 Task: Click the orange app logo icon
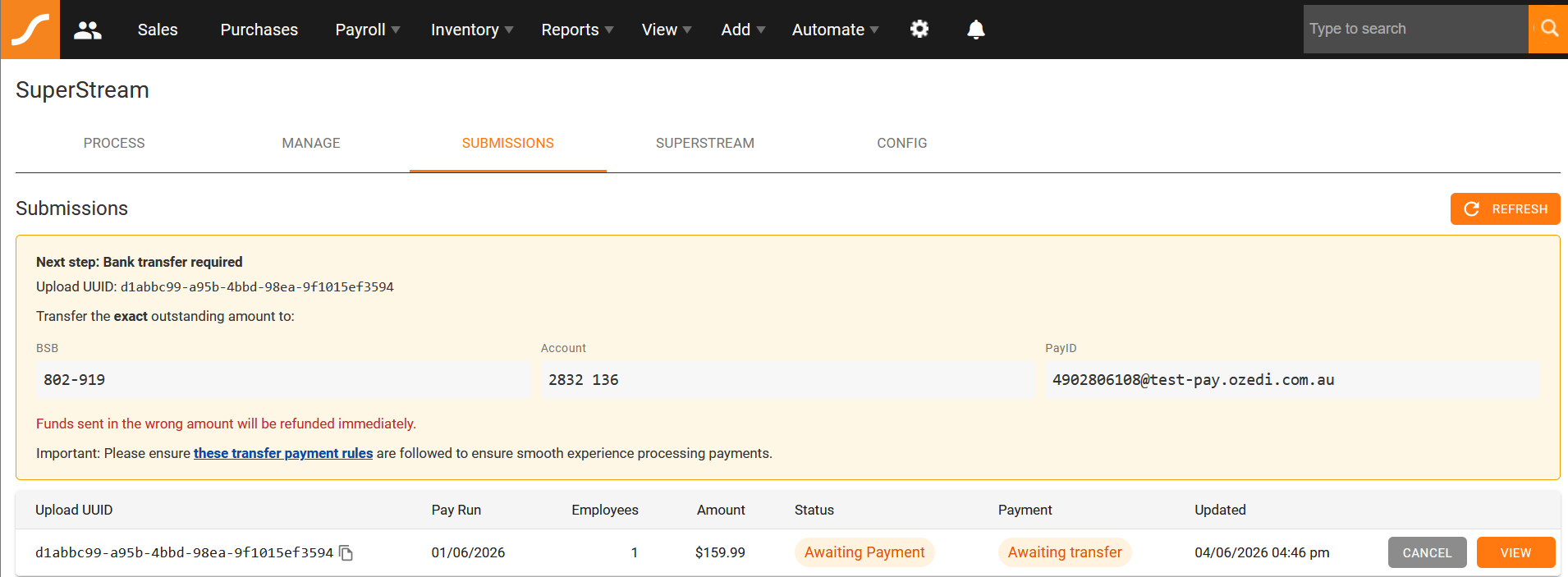(x=30, y=30)
